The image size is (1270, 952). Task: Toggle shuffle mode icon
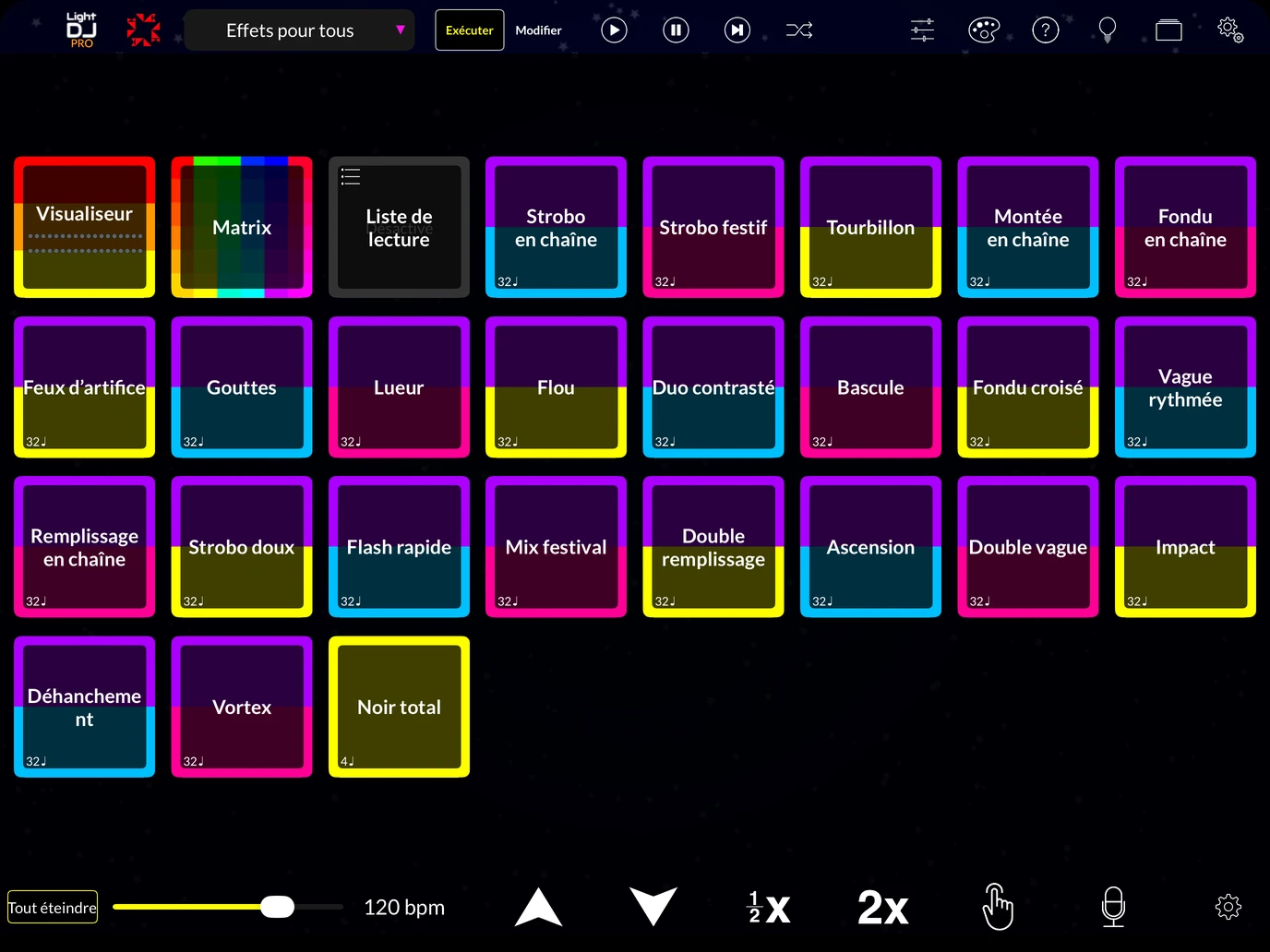pos(799,30)
